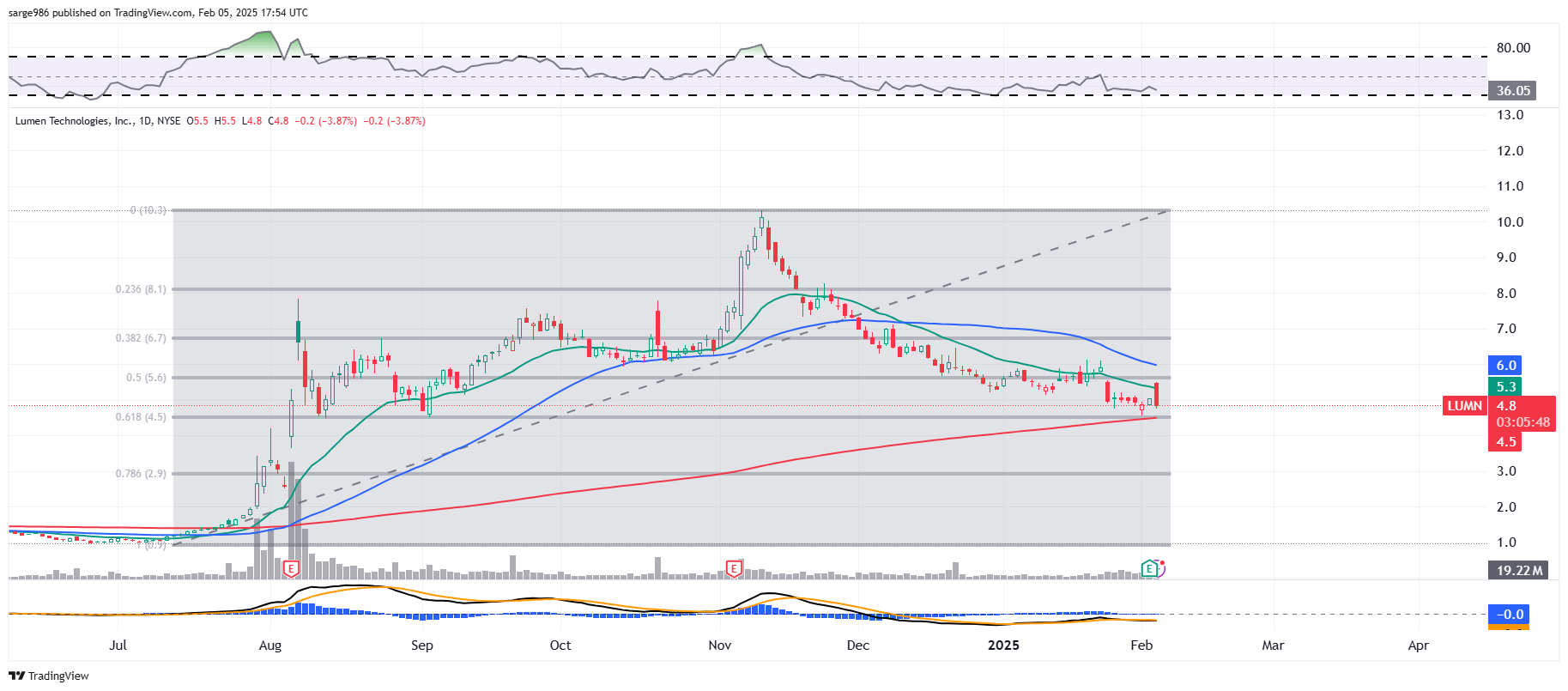
Task: Click the November earnings E marker
Action: click(x=734, y=568)
